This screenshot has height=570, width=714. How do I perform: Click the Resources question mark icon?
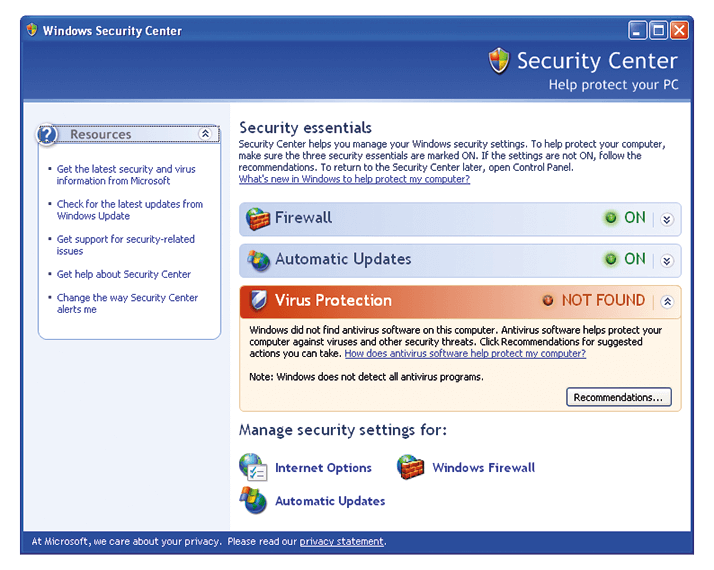click(48, 135)
